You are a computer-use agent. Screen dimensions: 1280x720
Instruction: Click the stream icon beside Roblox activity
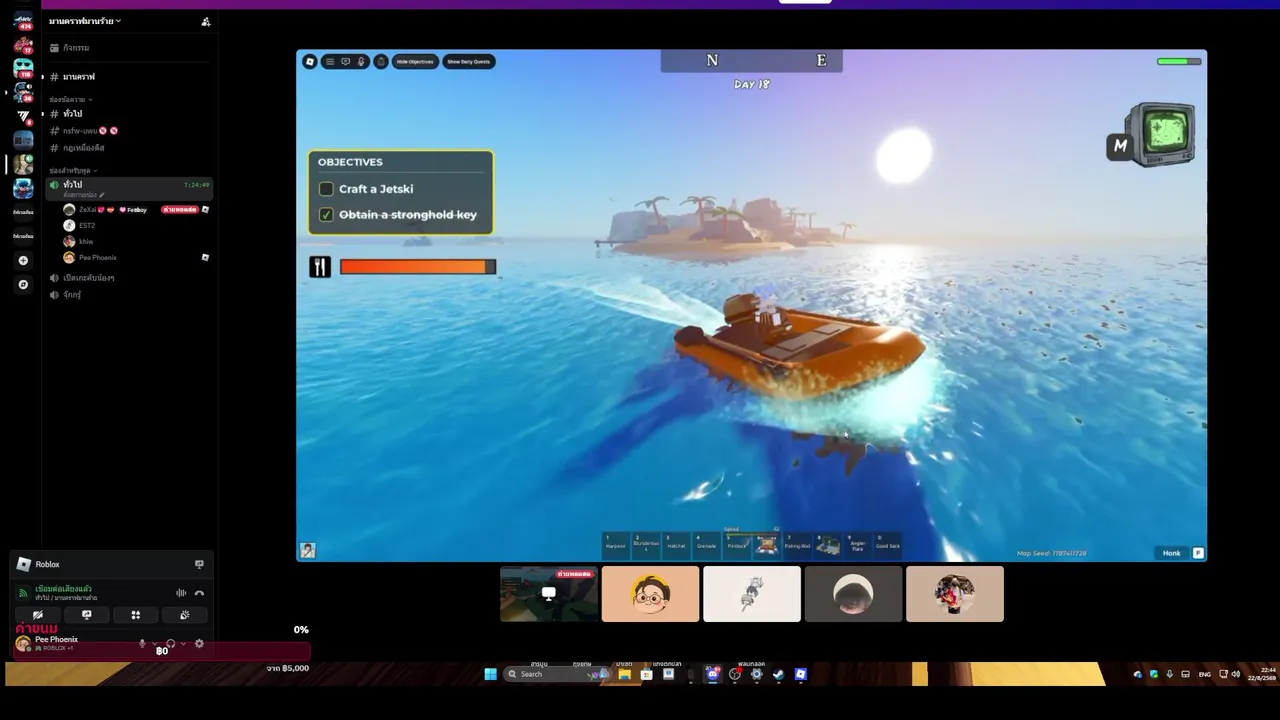pos(199,564)
